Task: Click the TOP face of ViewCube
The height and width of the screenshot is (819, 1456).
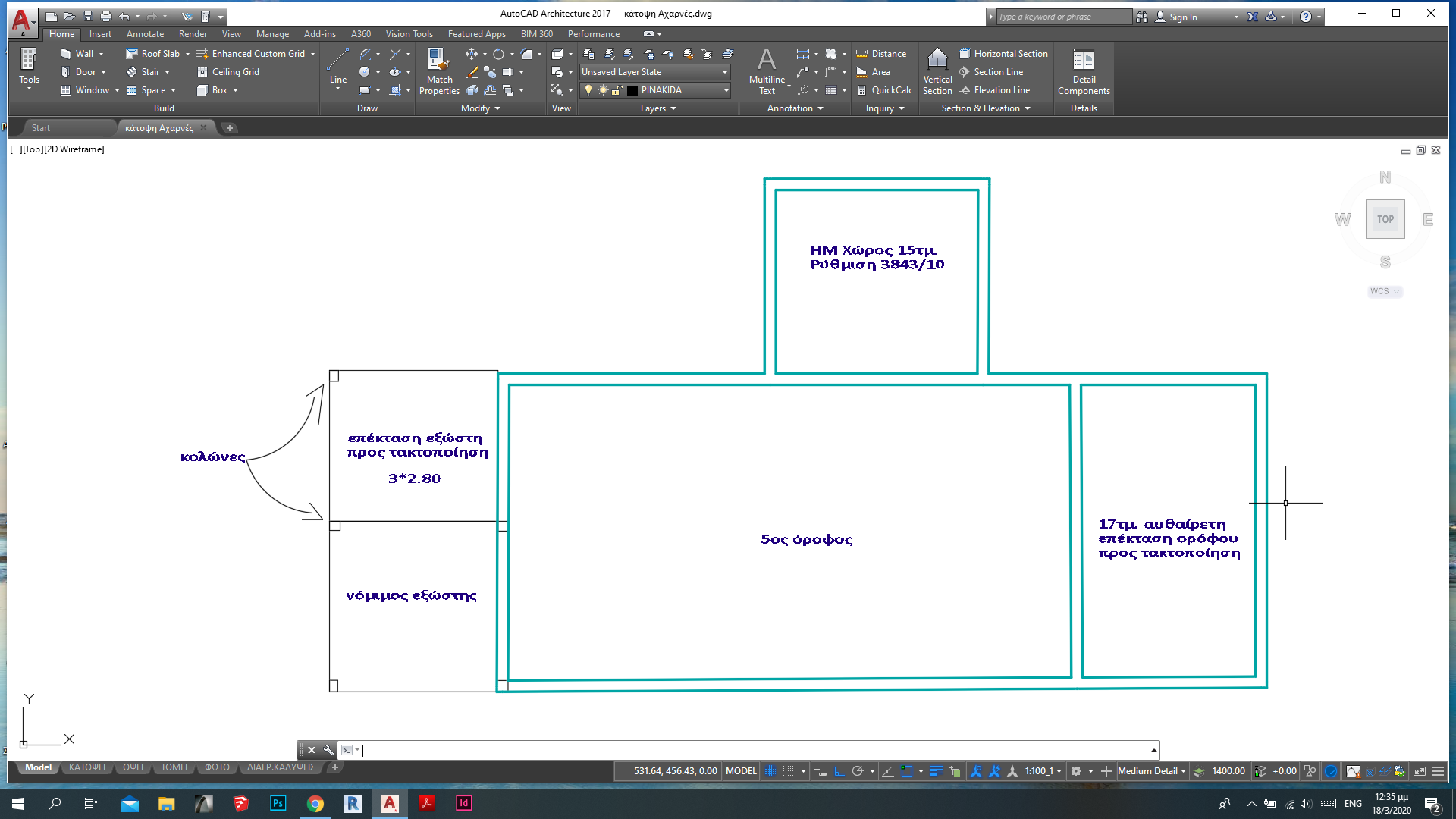Action: 1385,219
